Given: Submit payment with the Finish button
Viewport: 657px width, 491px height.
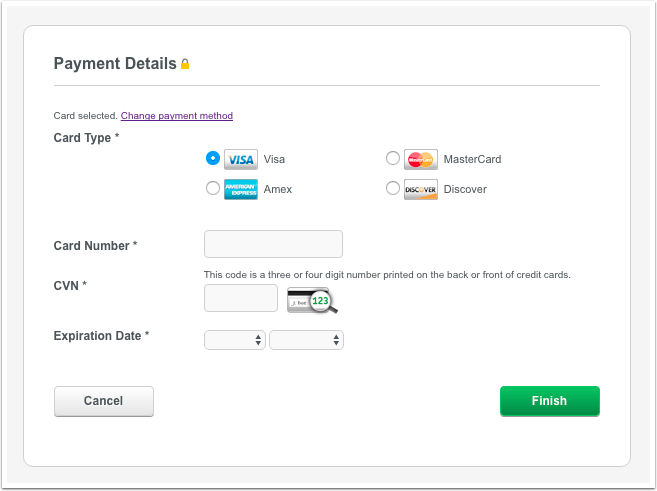Looking at the screenshot, I should [x=550, y=401].
